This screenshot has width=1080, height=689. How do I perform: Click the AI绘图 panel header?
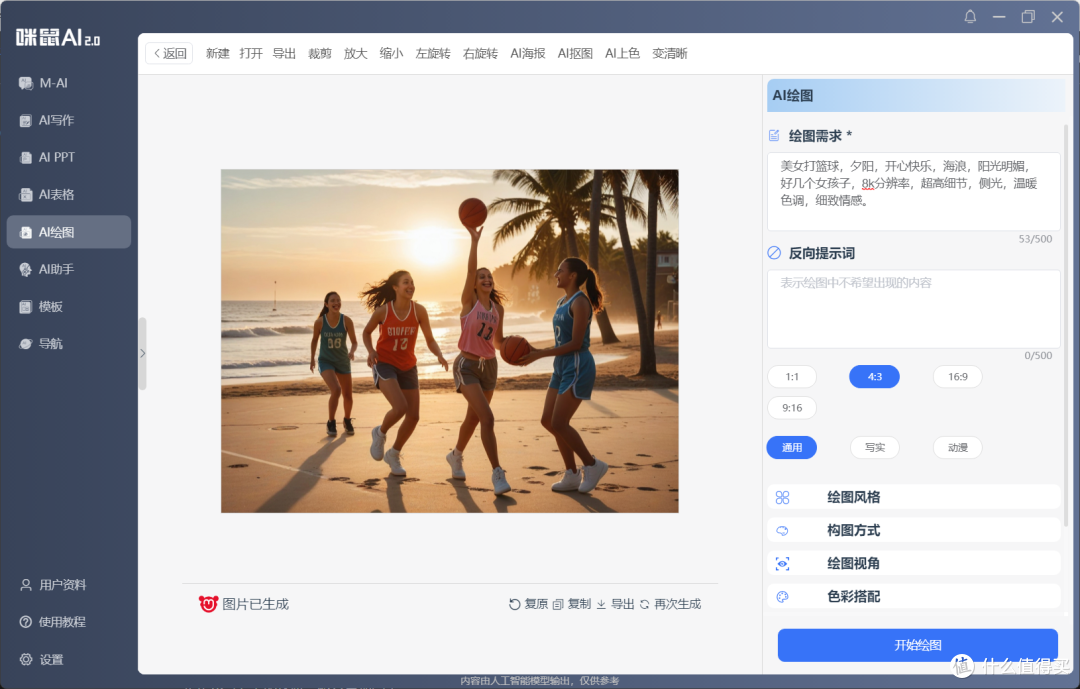916,96
